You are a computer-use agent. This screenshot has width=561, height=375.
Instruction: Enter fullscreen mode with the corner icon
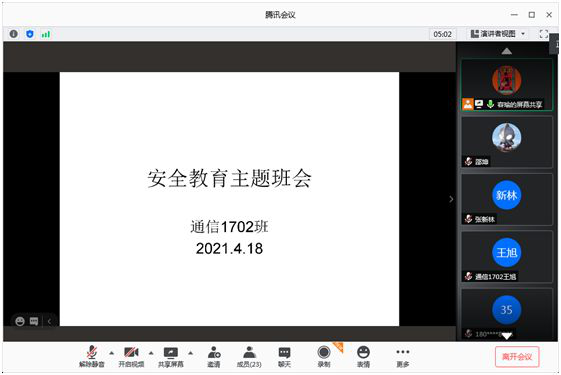[543, 34]
